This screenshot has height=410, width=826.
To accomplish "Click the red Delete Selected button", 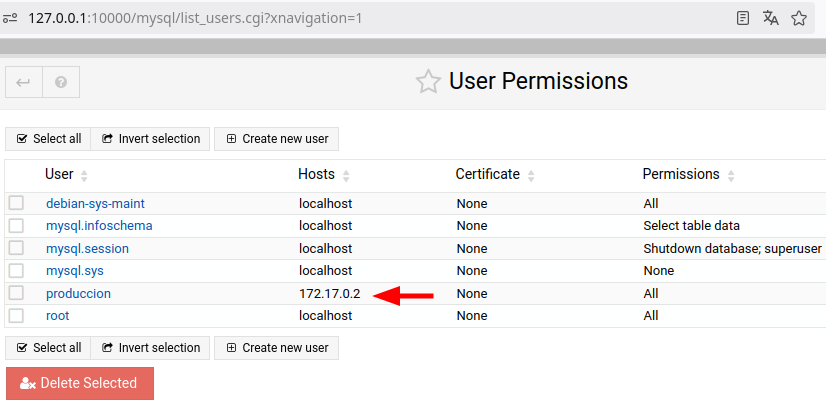I will pyautogui.click(x=80, y=383).
